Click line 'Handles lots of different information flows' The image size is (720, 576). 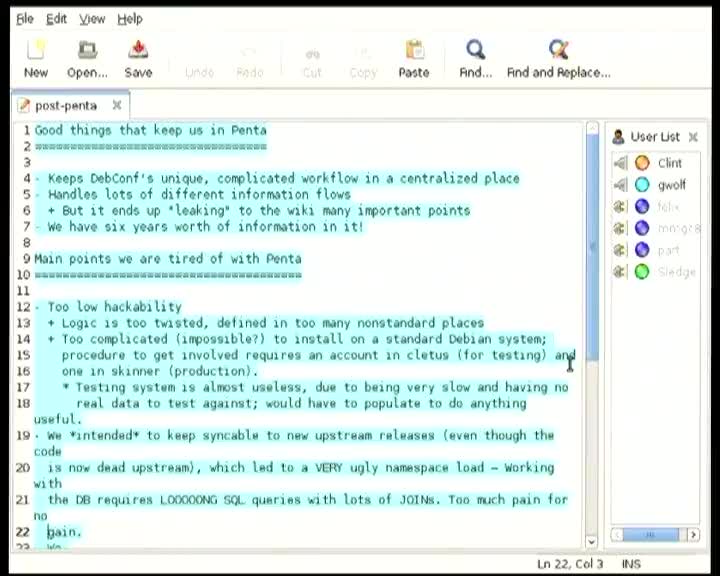point(199,195)
